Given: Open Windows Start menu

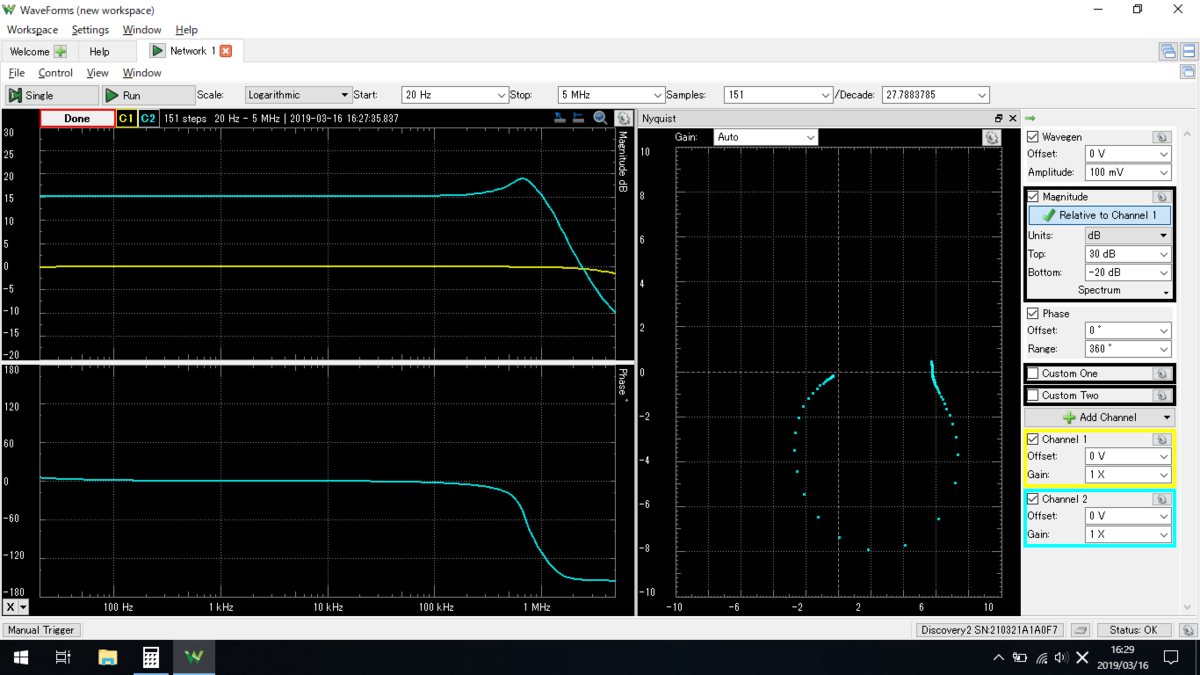Looking at the screenshot, I should click(x=20, y=657).
